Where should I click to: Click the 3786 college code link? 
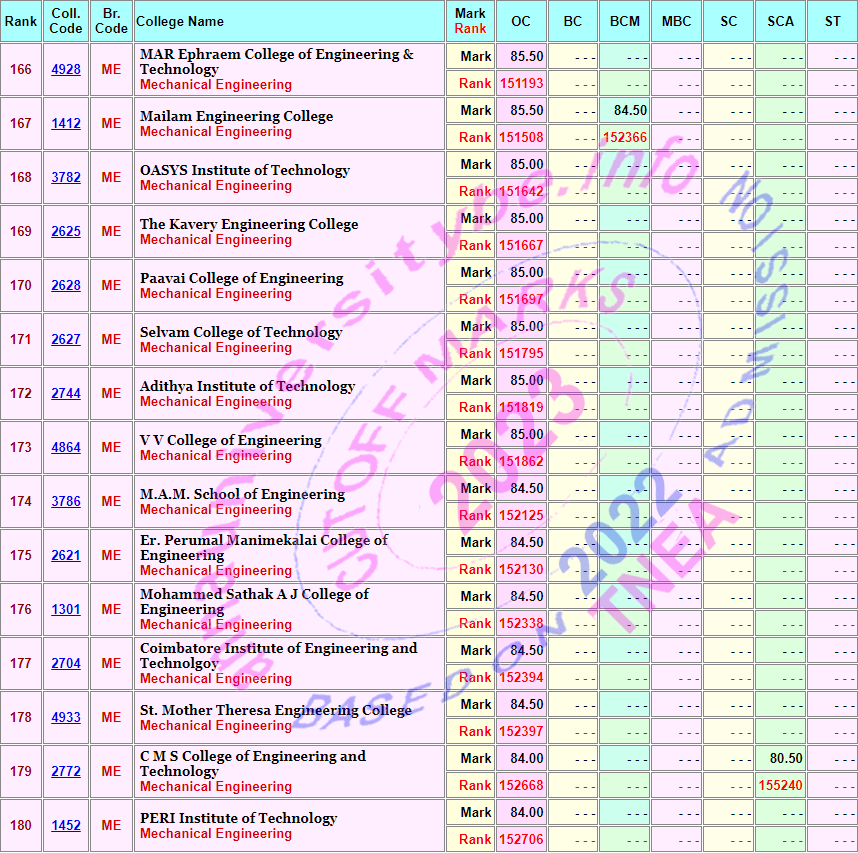tap(66, 502)
